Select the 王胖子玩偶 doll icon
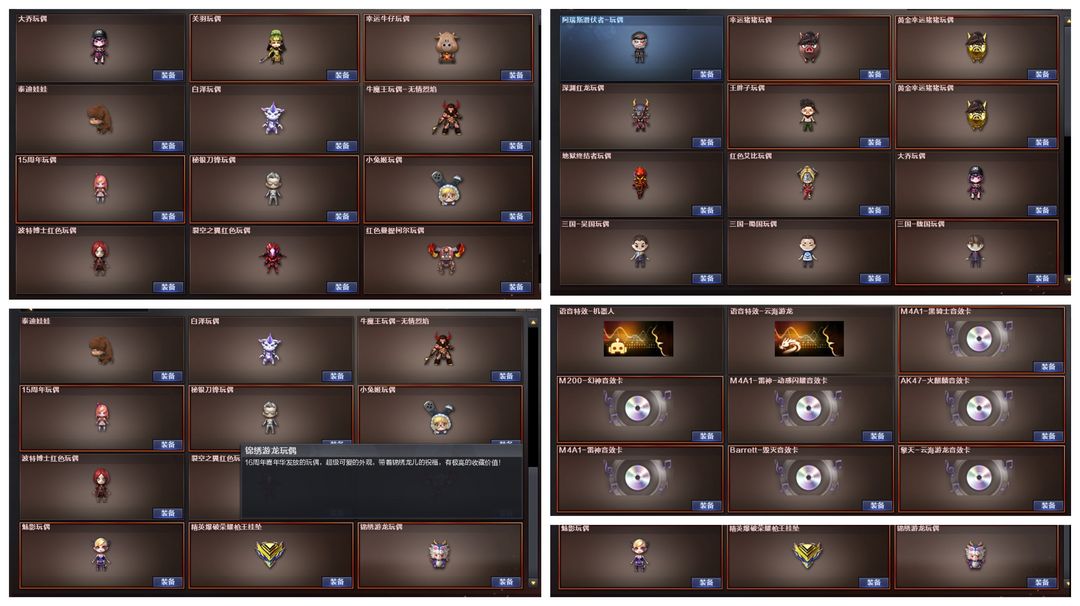1080x606 pixels. pyautogui.click(x=807, y=114)
